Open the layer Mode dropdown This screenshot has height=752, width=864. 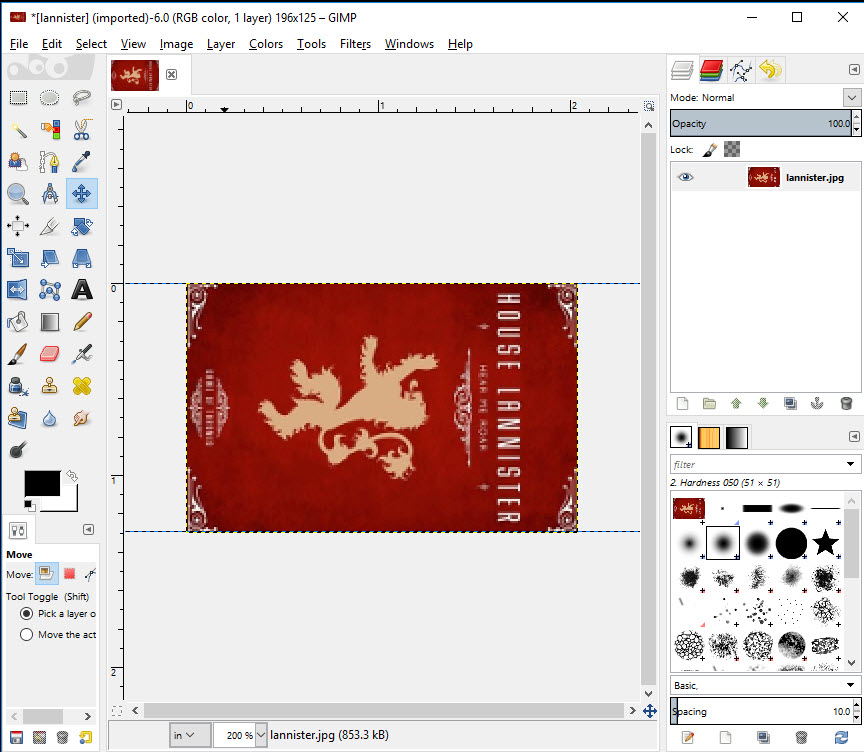point(851,98)
